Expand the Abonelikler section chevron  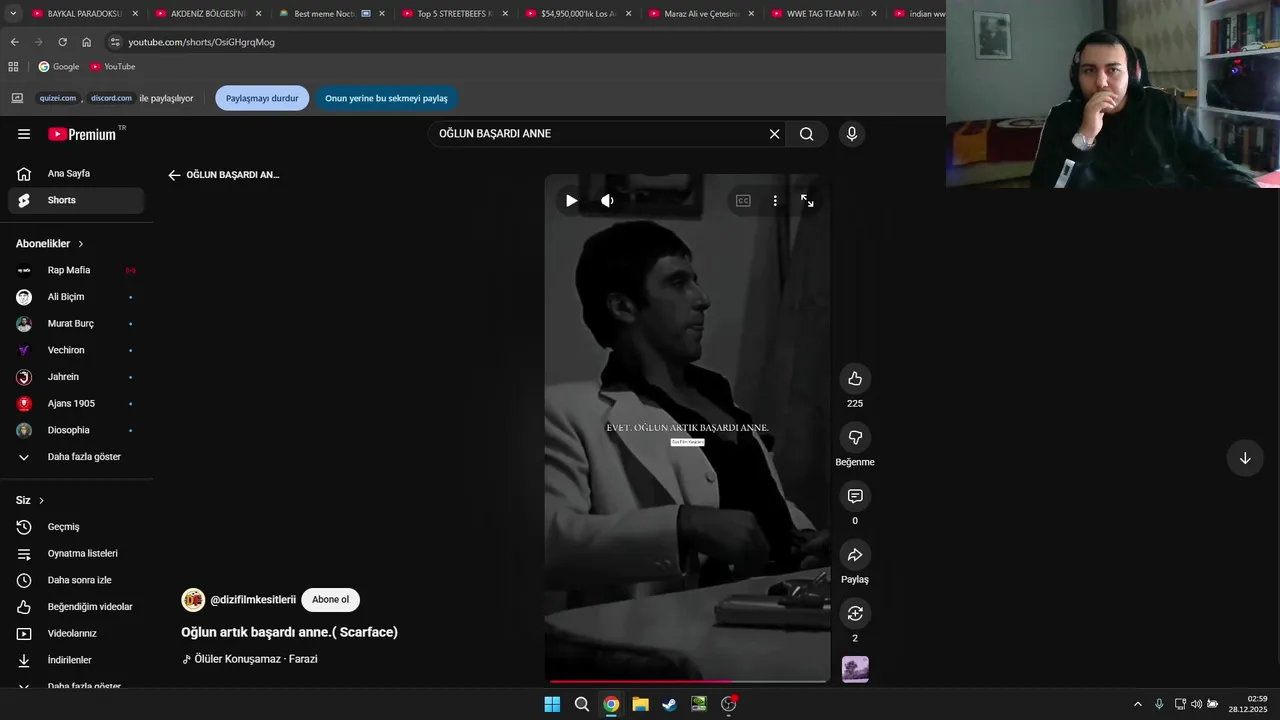click(81, 244)
